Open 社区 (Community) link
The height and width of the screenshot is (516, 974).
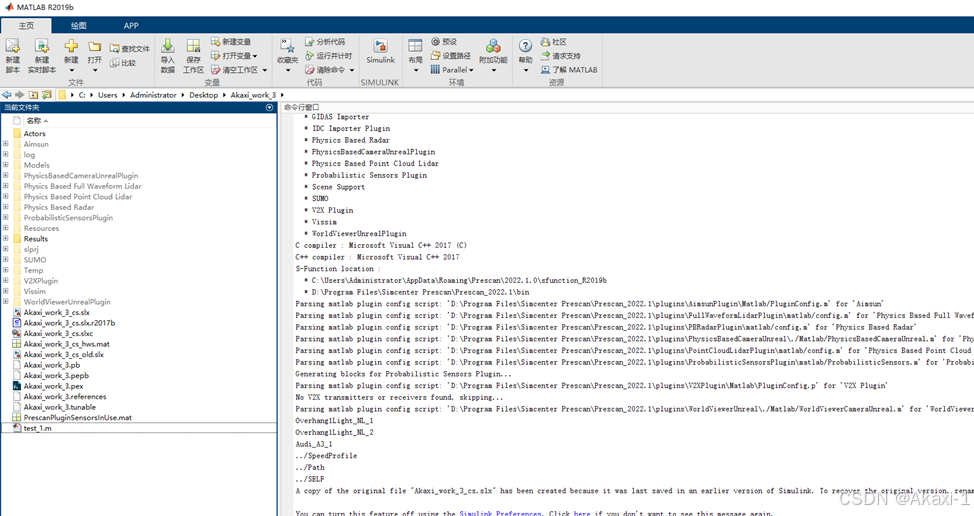(553, 42)
